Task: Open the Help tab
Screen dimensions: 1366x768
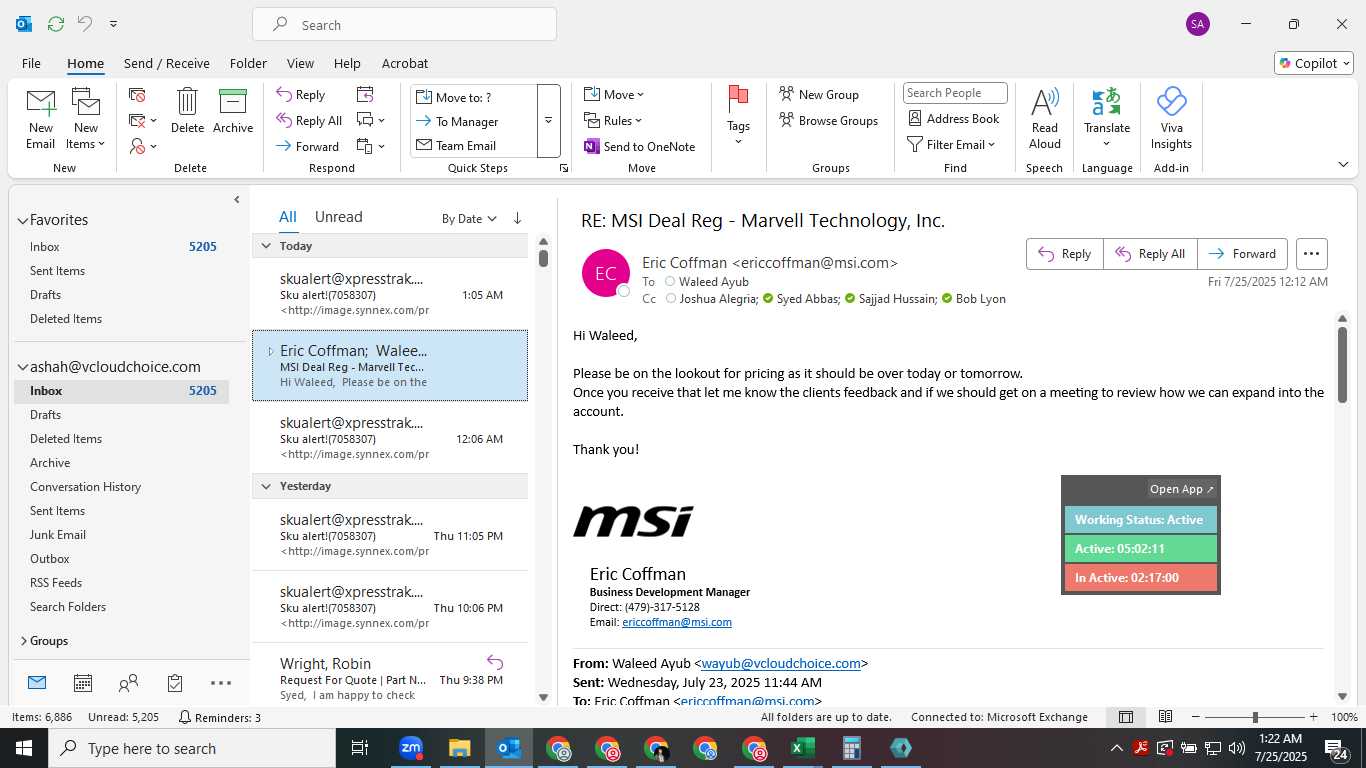Action: 347,63
